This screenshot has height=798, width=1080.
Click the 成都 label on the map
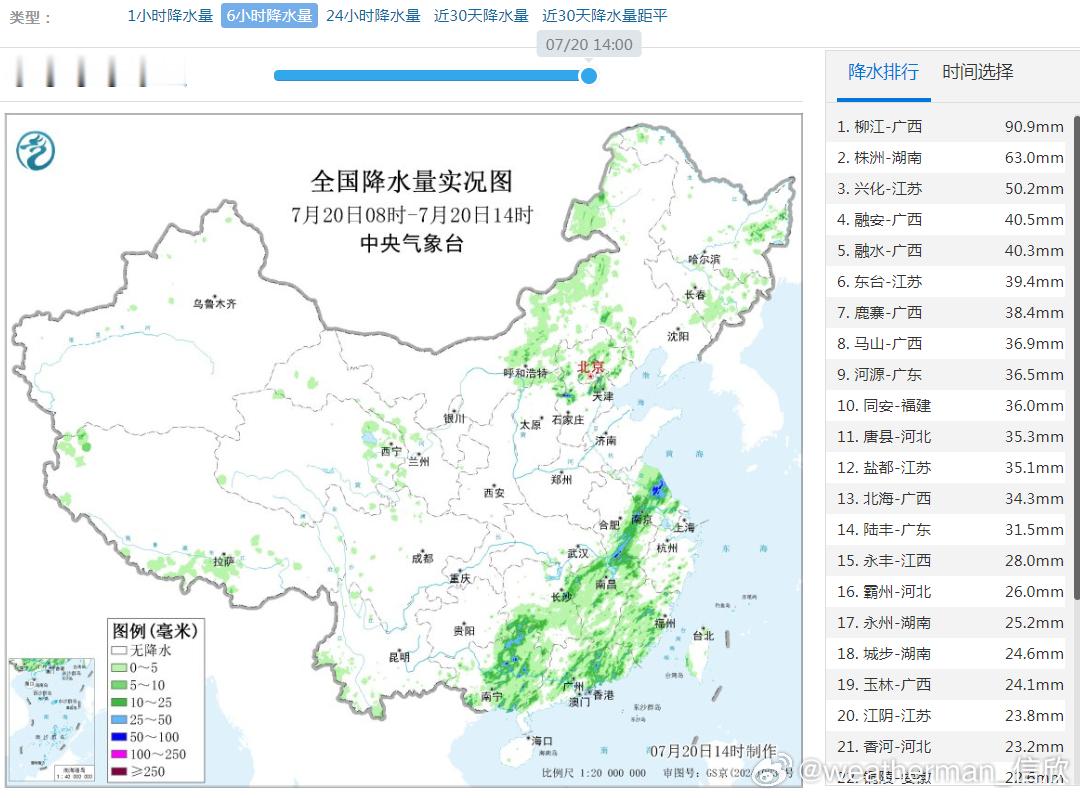coord(422,558)
